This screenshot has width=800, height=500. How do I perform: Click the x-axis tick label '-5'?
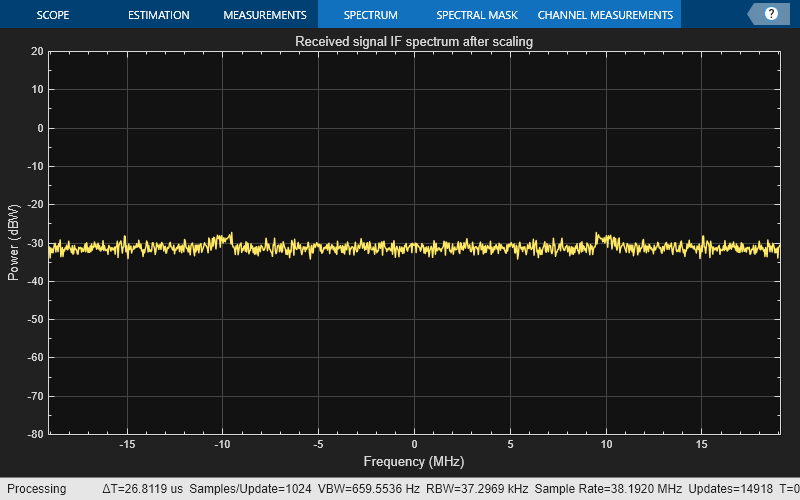[318, 444]
